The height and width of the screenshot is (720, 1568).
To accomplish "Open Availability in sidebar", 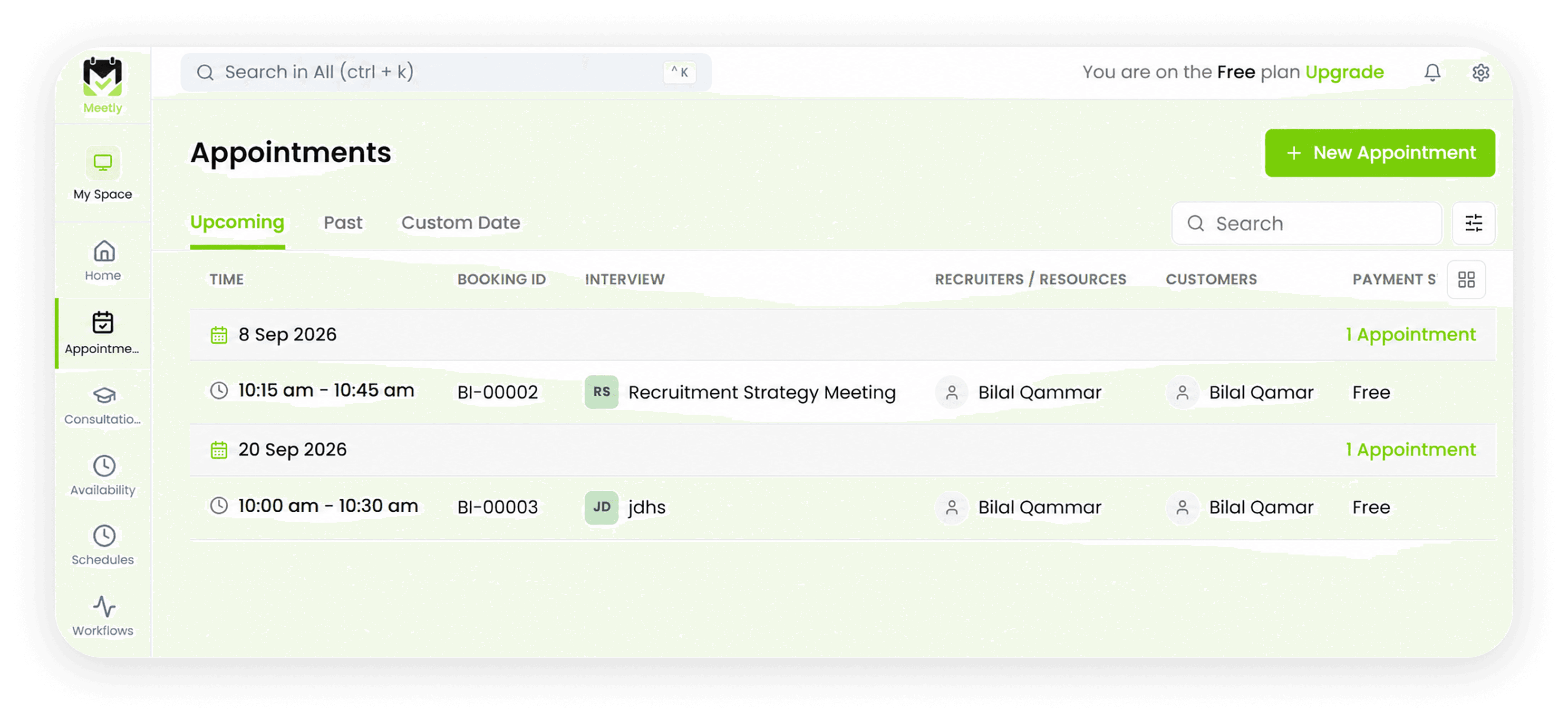I will coord(103,476).
